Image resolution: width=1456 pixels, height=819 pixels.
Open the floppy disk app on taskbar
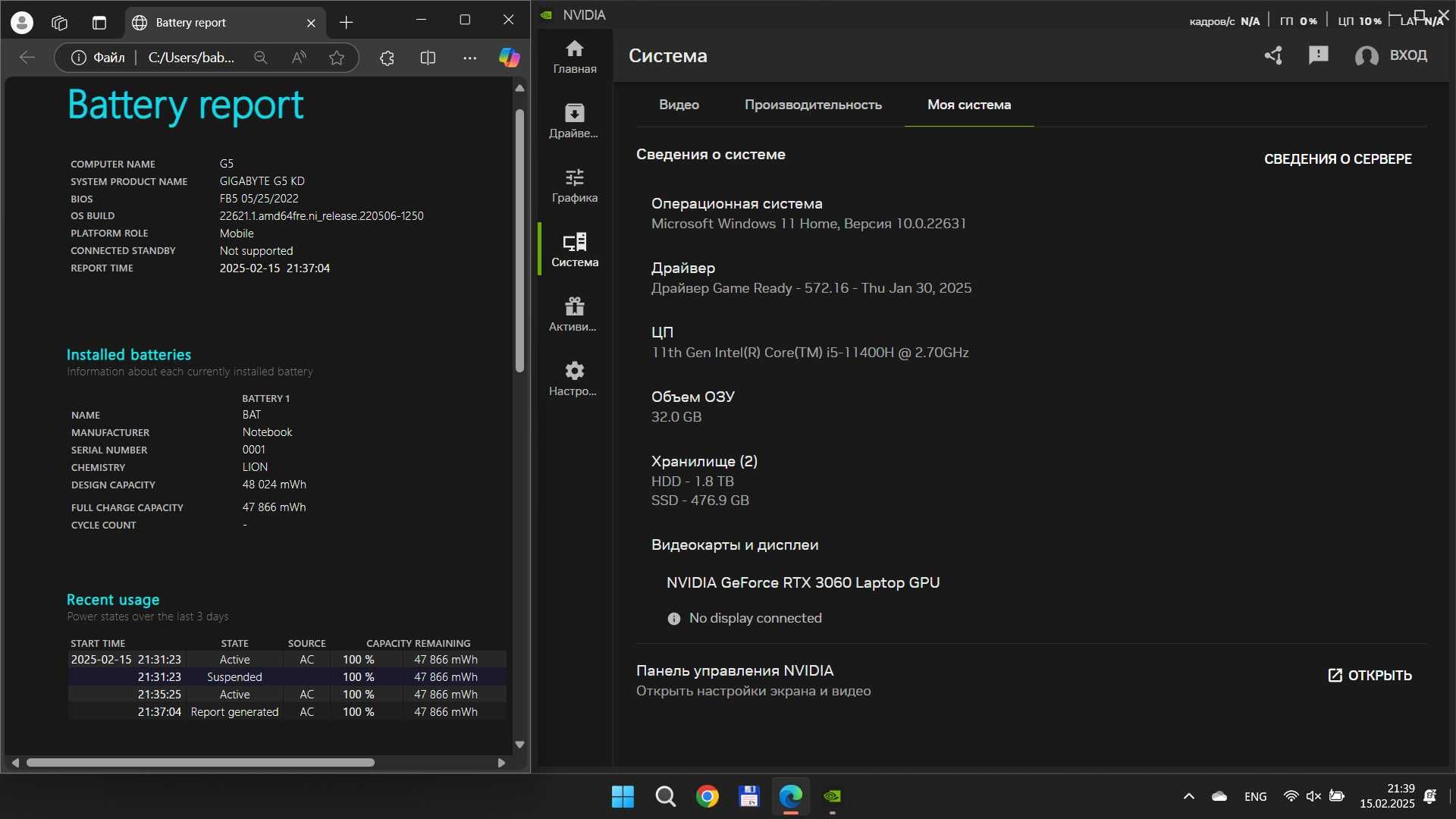tap(748, 796)
